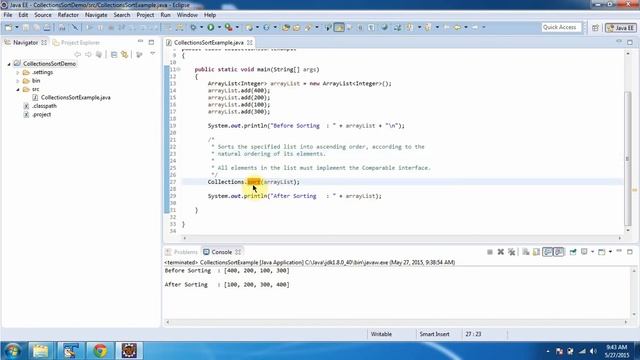The height and width of the screenshot is (360, 640).
Task: Click the editor vertical scrollbar
Action: point(628,159)
